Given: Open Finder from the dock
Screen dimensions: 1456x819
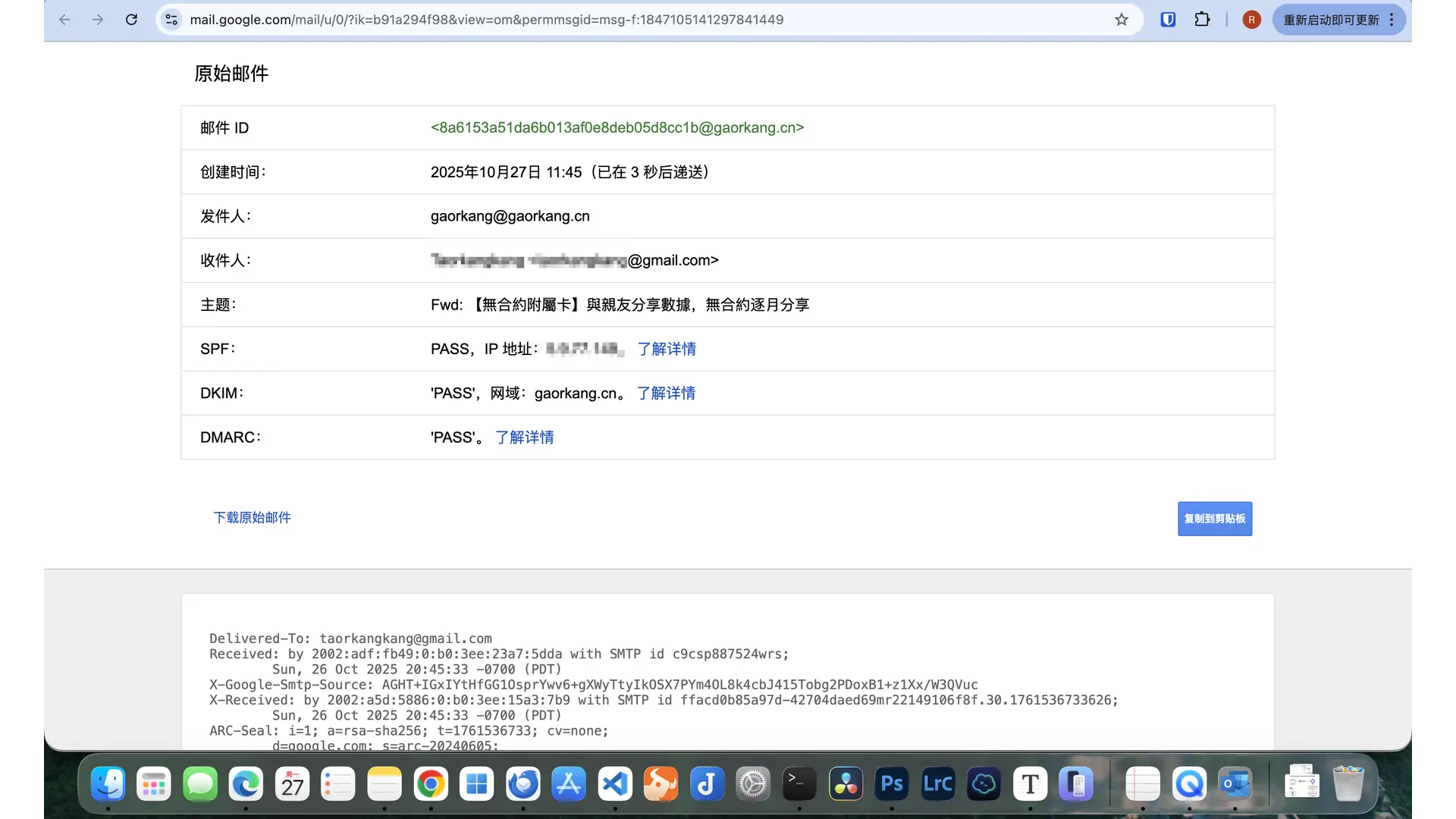Looking at the screenshot, I should (108, 784).
